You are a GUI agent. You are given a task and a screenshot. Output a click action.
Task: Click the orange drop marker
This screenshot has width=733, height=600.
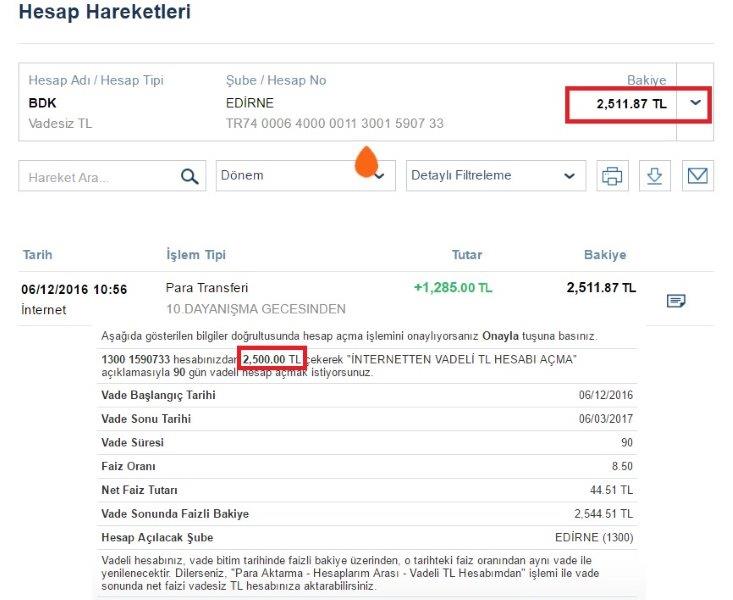tap(366, 160)
